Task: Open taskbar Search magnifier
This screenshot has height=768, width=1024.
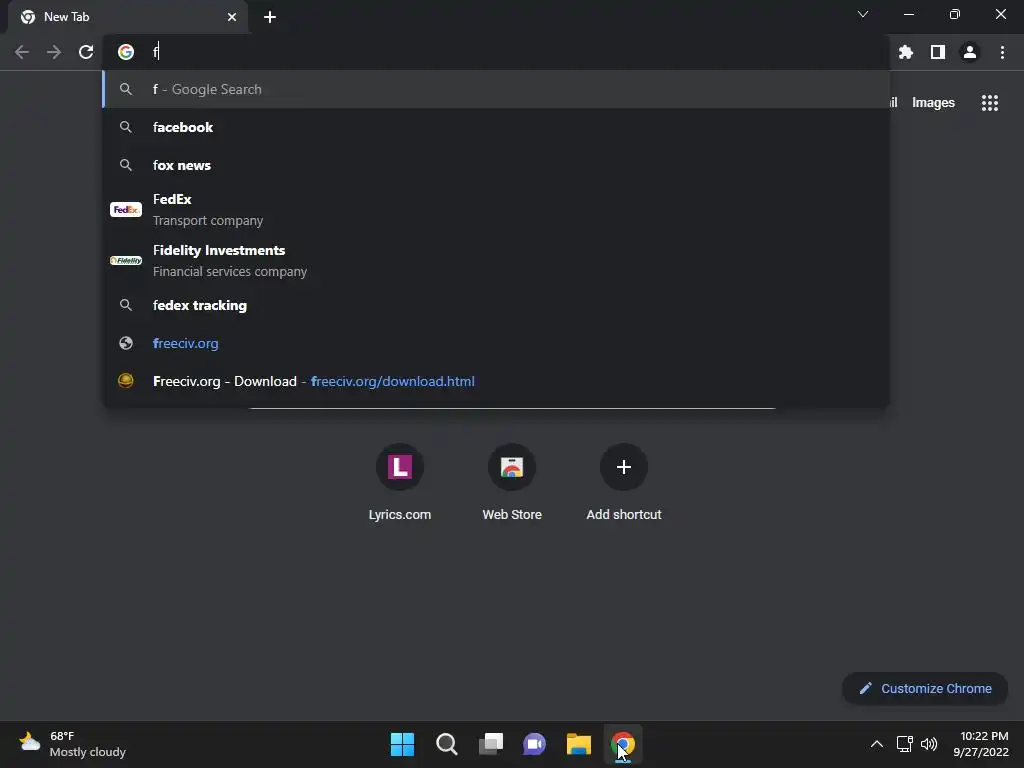Action: 447,744
